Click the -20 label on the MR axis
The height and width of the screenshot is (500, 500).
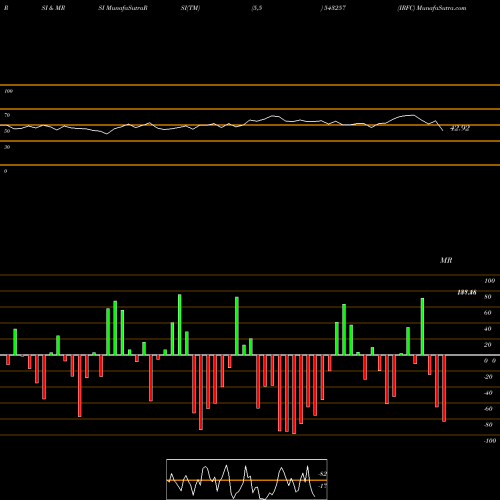488,377
